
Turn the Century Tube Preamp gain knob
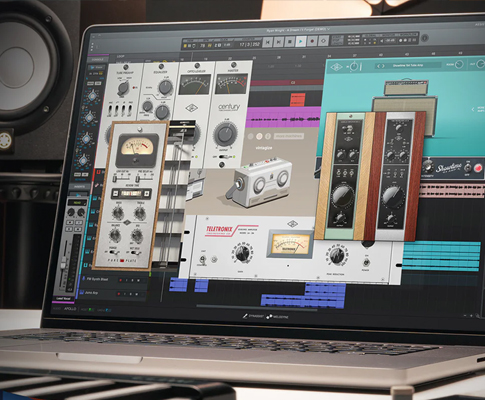pos(123,88)
